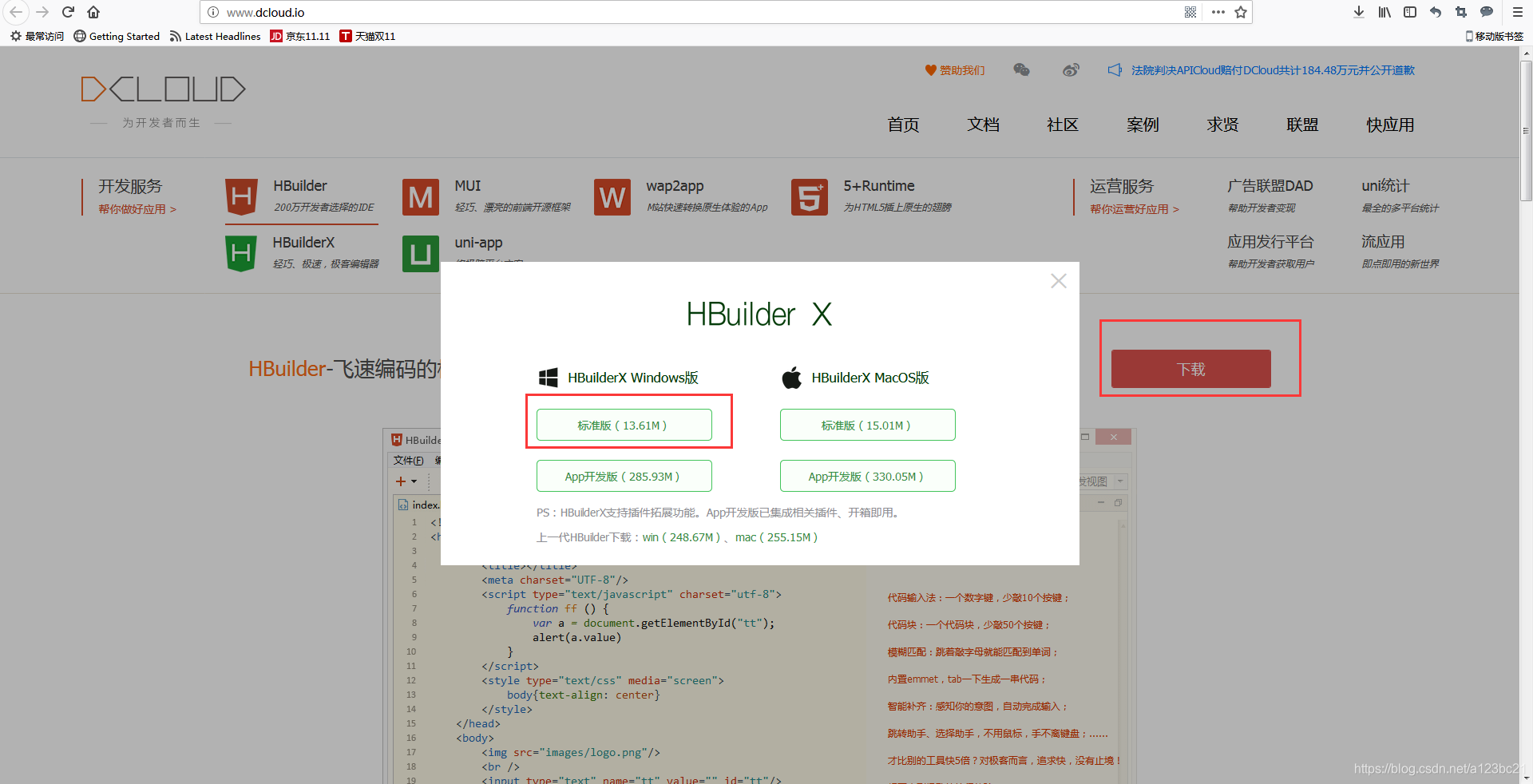Open 联盟 in navigation menu

pyautogui.click(x=1302, y=125)
